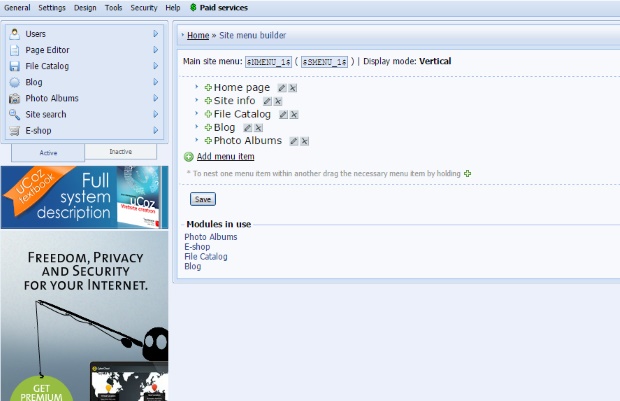The image size is (620, 401).
Task: Expand the File Catalog sidebar submenu arrow
Action: 156,66
